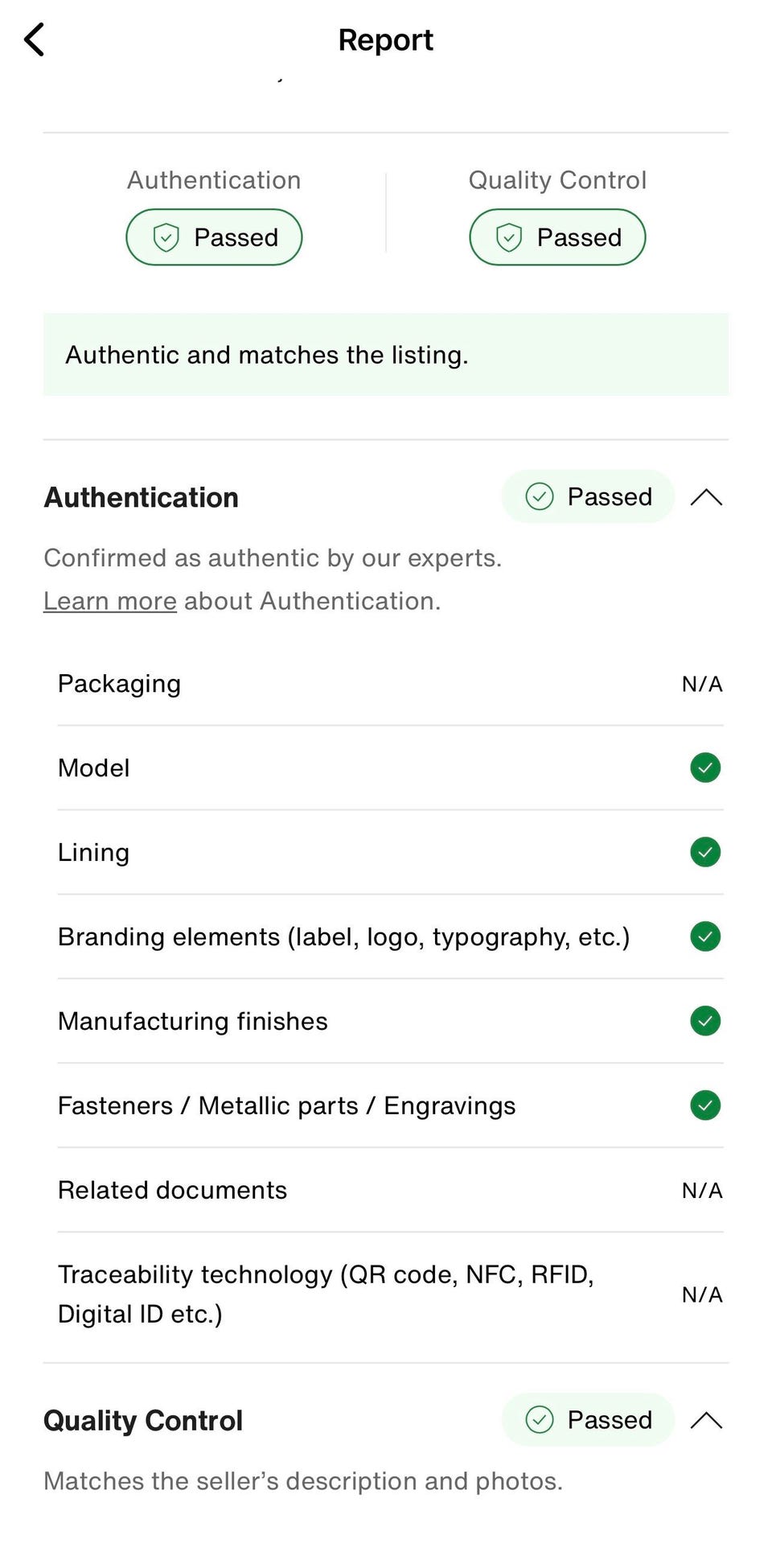Tap the checkmark circle in Quality Control section header
772x1568 pixels.
[540, 1419]
